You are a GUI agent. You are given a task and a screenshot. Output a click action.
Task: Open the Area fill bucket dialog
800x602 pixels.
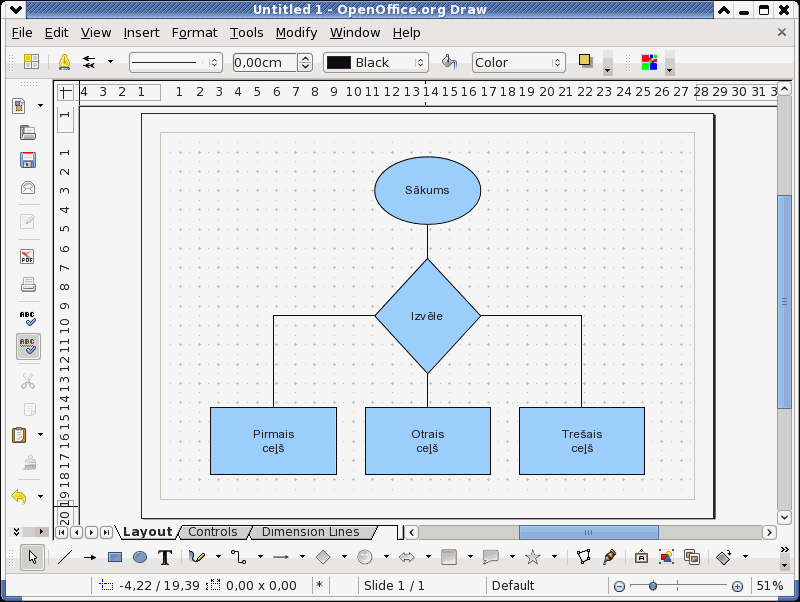click(449, 62)
